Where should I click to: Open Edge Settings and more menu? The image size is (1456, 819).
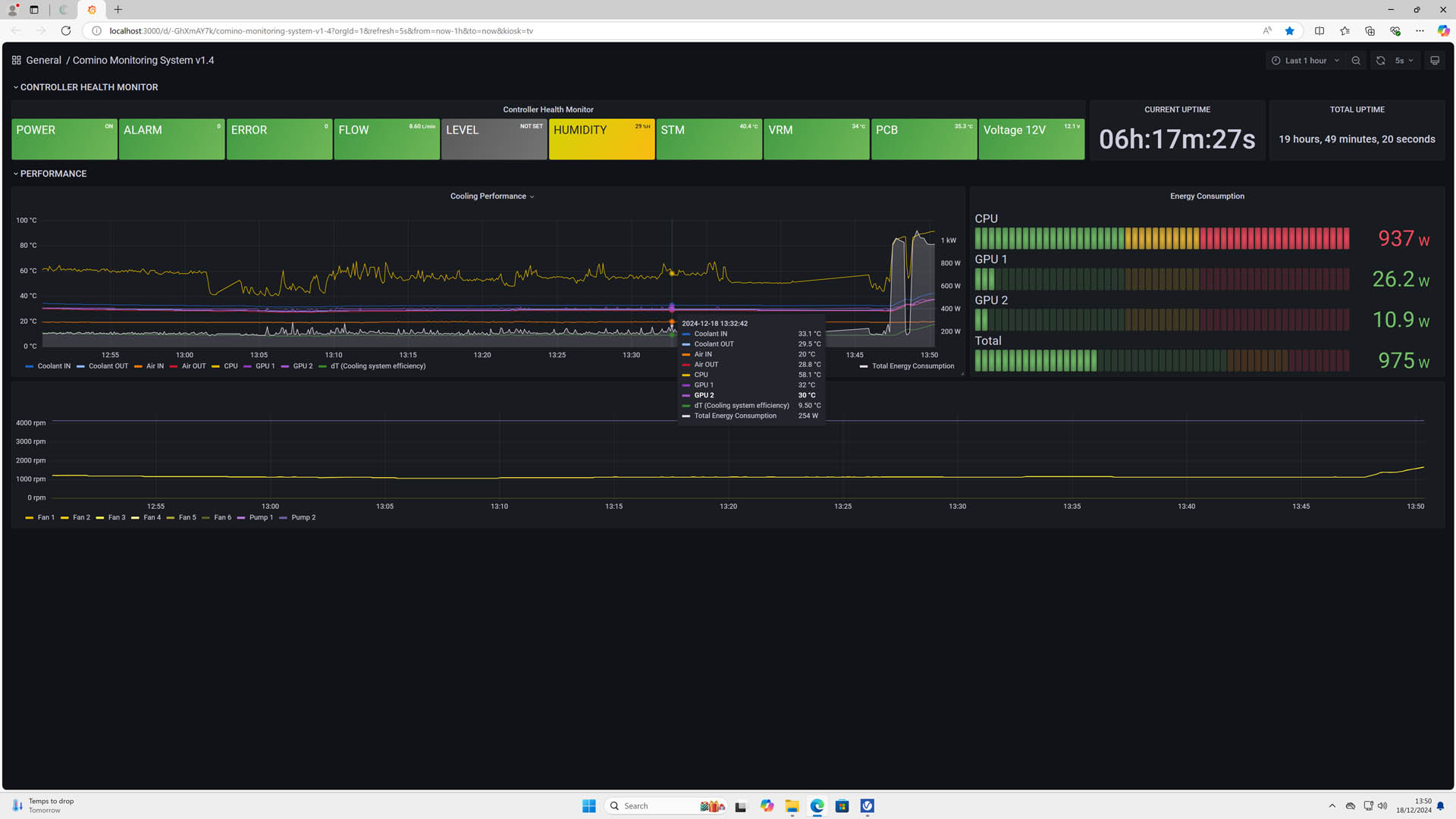click(x=1420, y=31)
